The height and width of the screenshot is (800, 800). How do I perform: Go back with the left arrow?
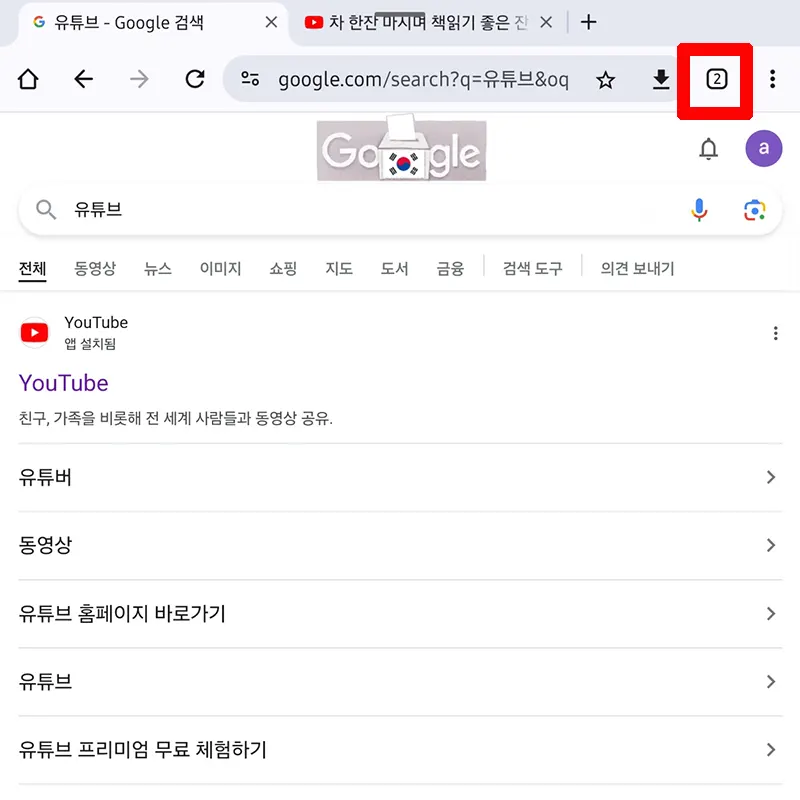pos(83,79)
